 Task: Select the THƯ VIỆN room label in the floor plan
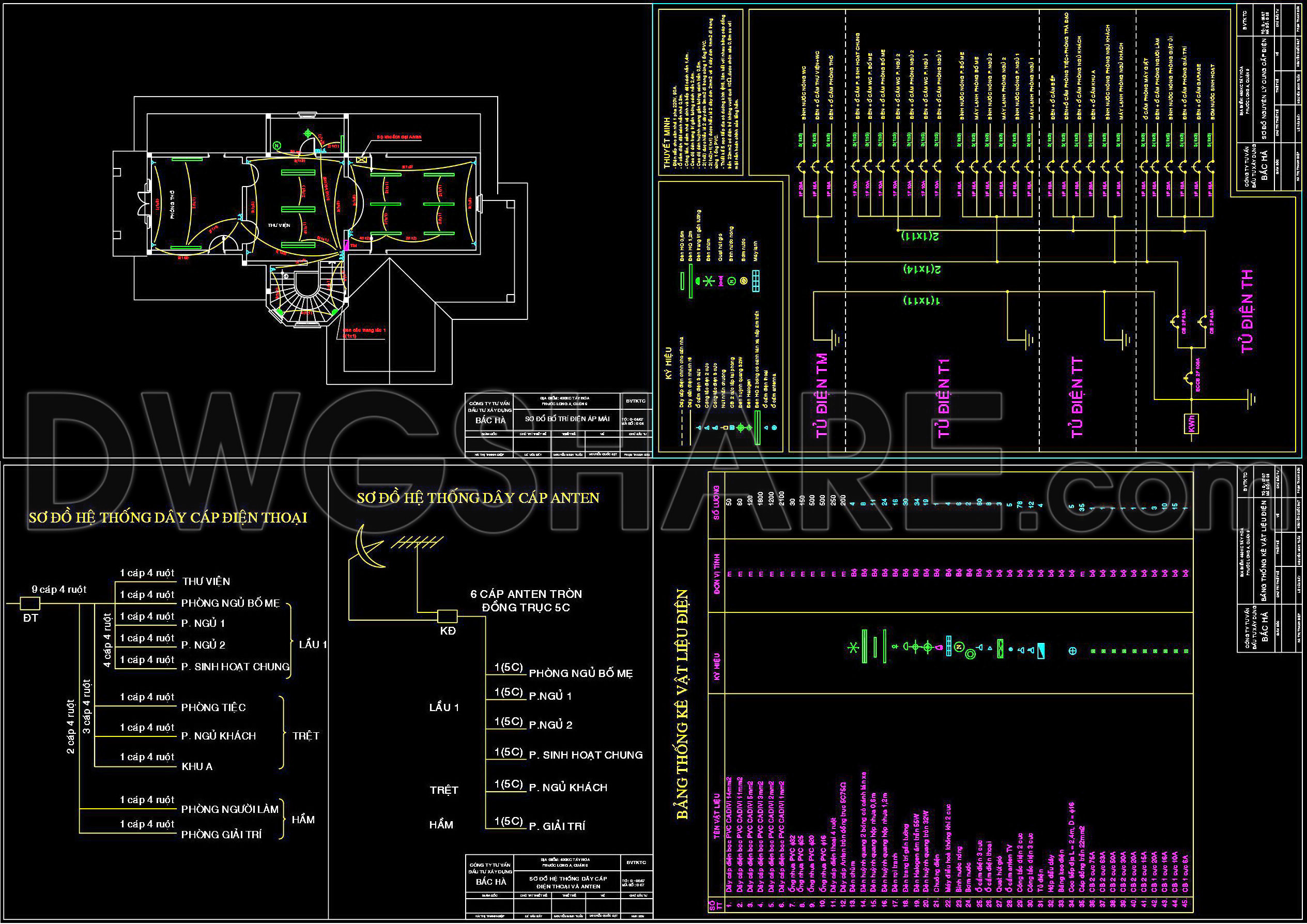(x=279, y=225)
